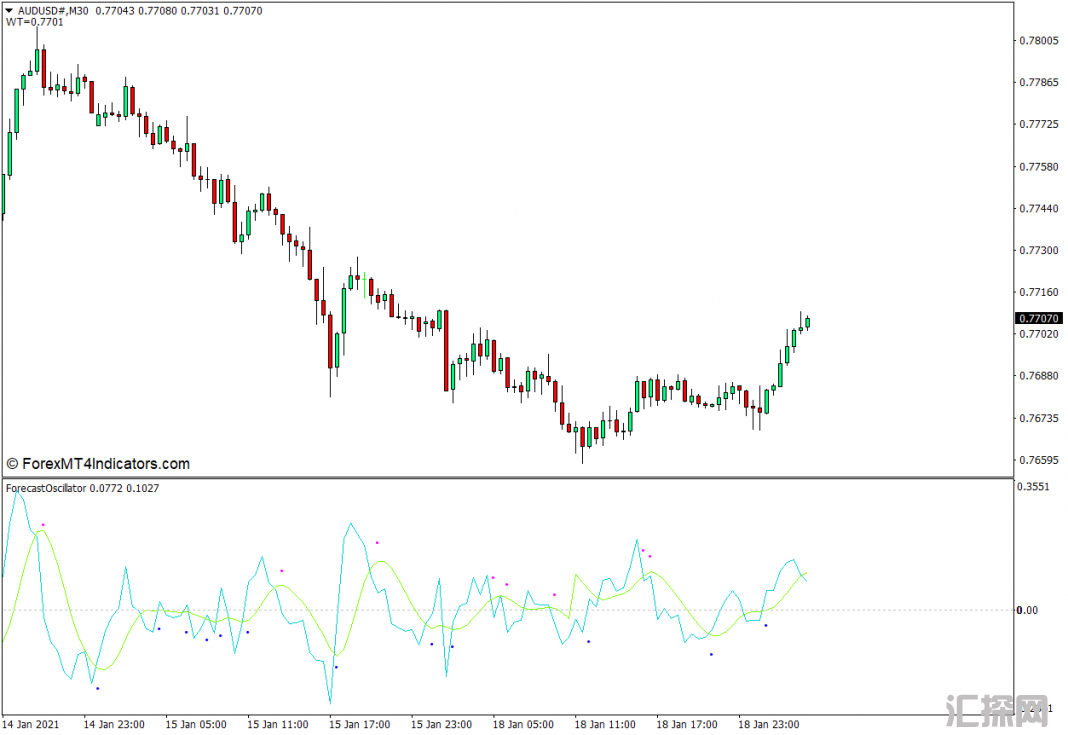Image resolution: width=1068 pixels, height=735 pixels.
Task: Click the WT=0.7701 label
Action: tap(35, 22)
